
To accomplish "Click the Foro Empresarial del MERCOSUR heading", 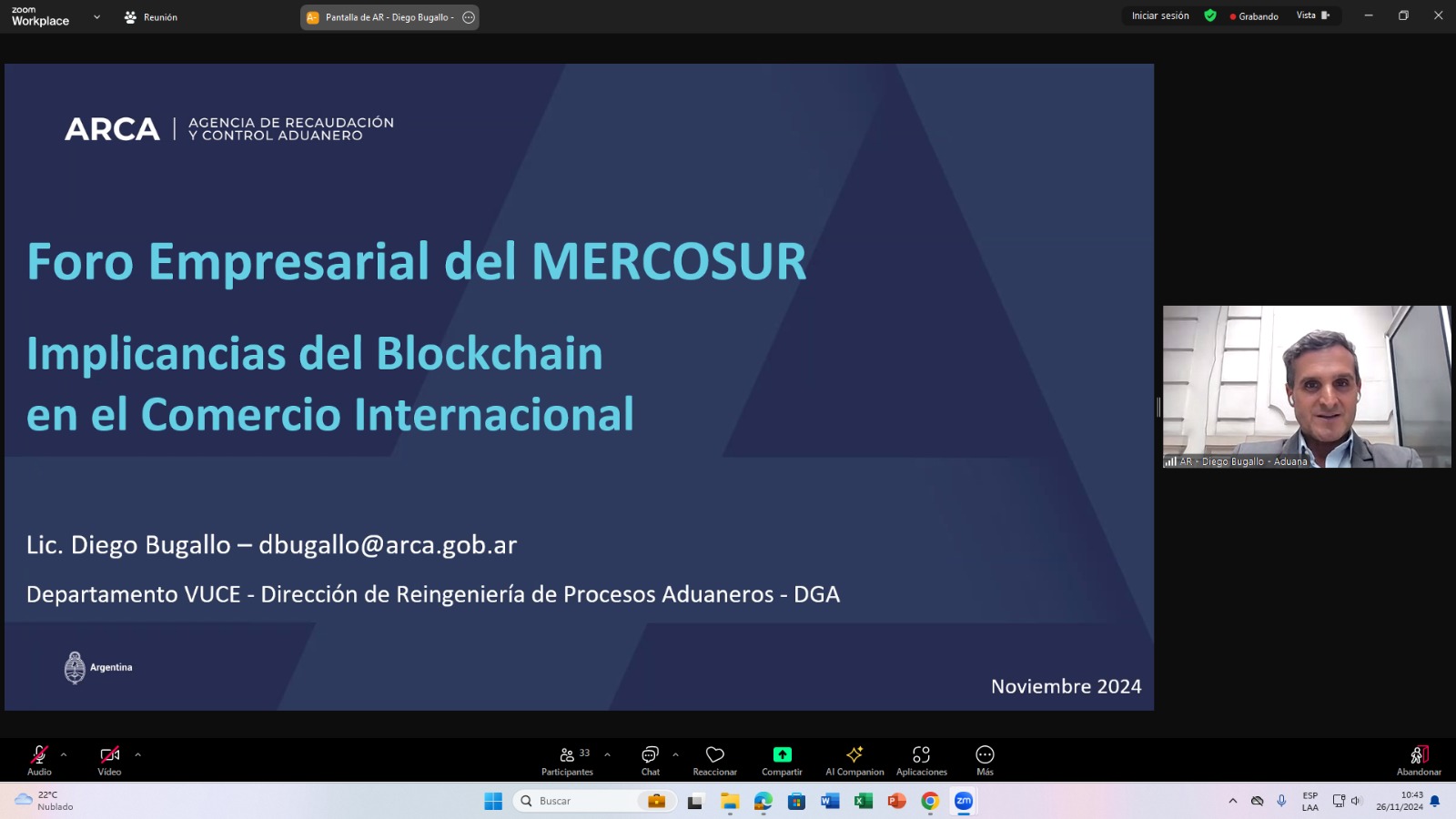I will (x=417, y=261).
